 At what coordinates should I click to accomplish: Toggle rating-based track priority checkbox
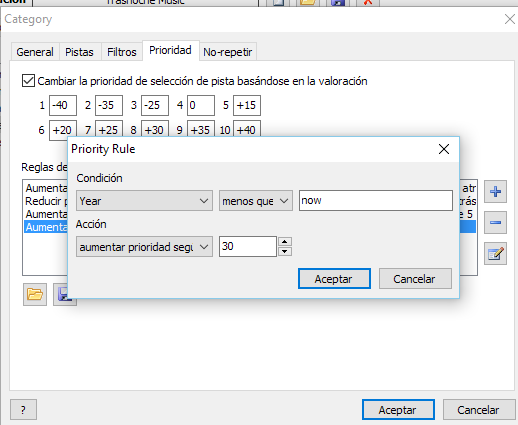point(28,81)
